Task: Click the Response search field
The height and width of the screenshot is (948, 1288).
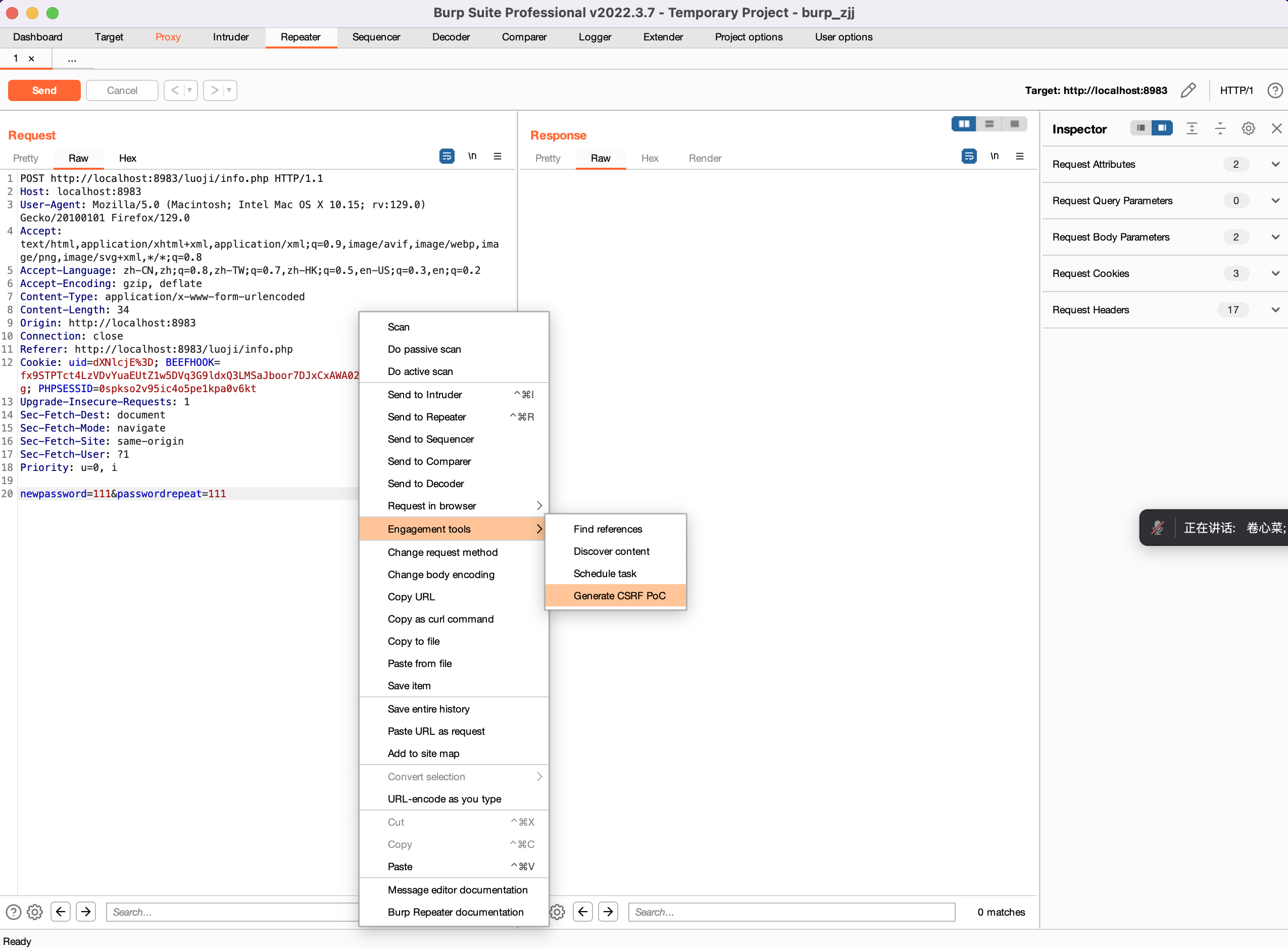Action: 791,912
